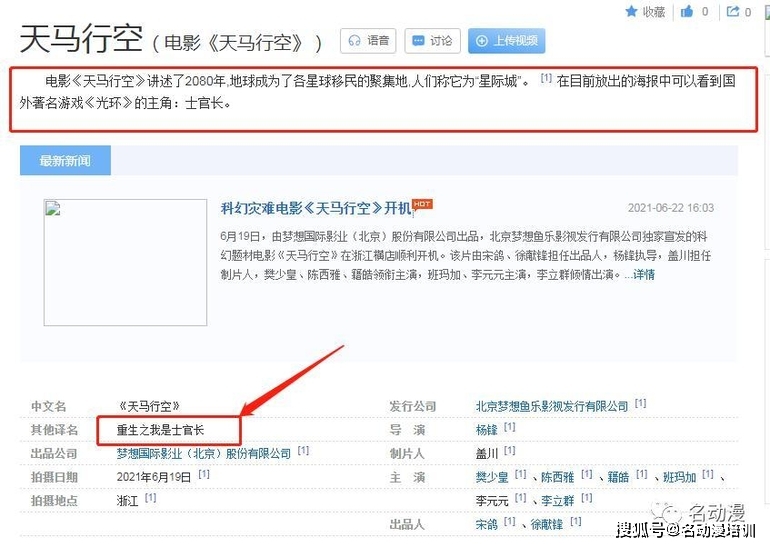
Task: Open director 杨锋 link
Action: point(486,430)
